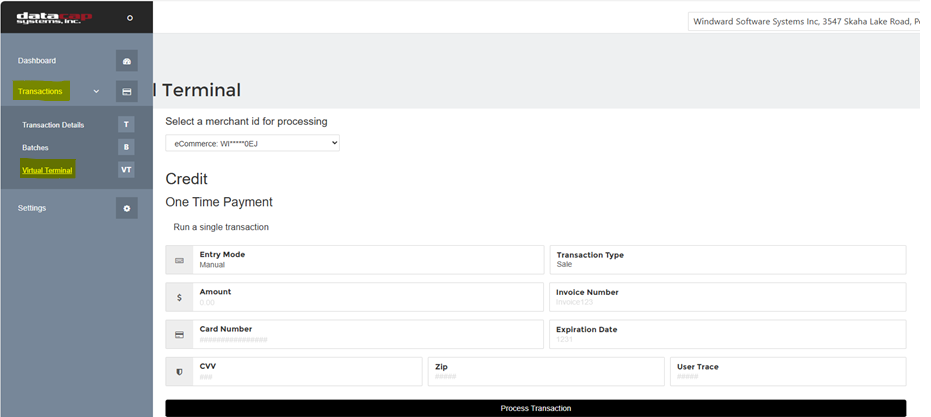931x417 pixels.
Task: Open Batches submenu item
Action: click(35, 147)
